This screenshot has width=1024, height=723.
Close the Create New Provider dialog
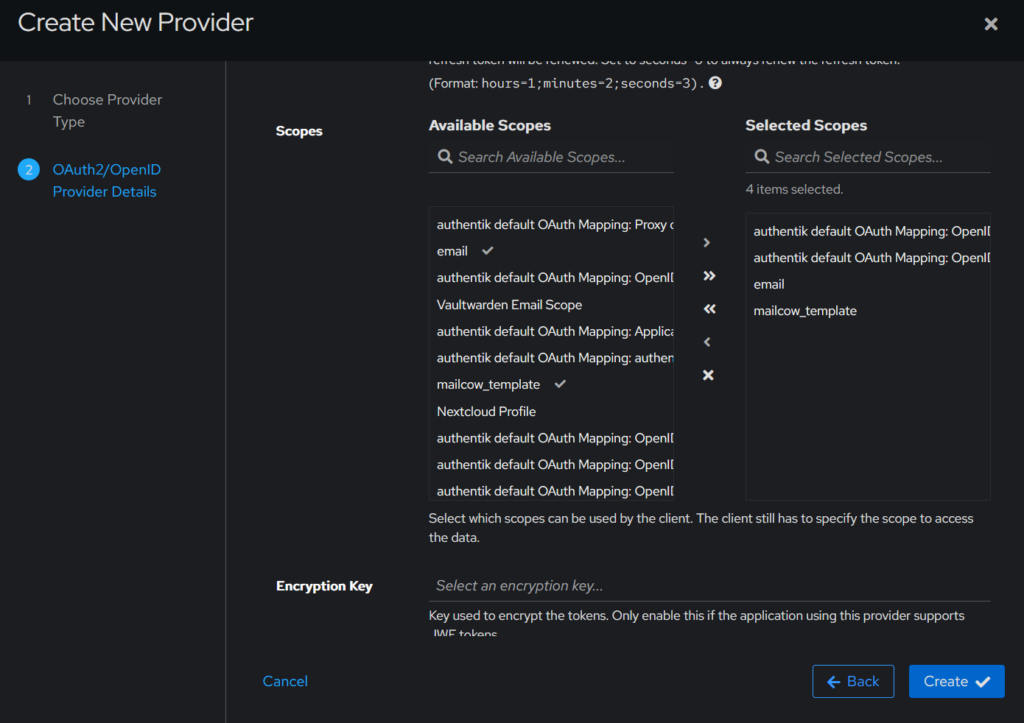991,24
